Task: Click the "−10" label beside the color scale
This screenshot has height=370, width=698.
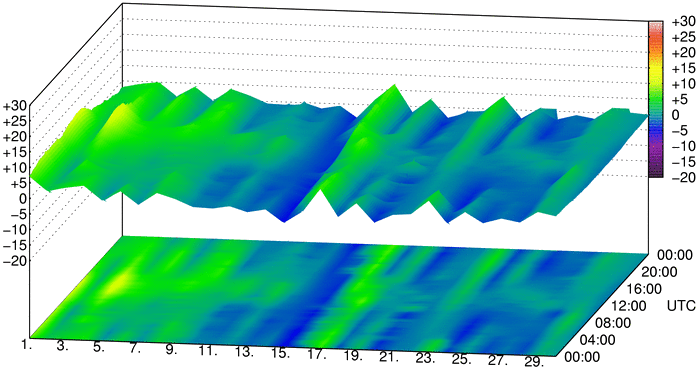Action: pos(683,146)
